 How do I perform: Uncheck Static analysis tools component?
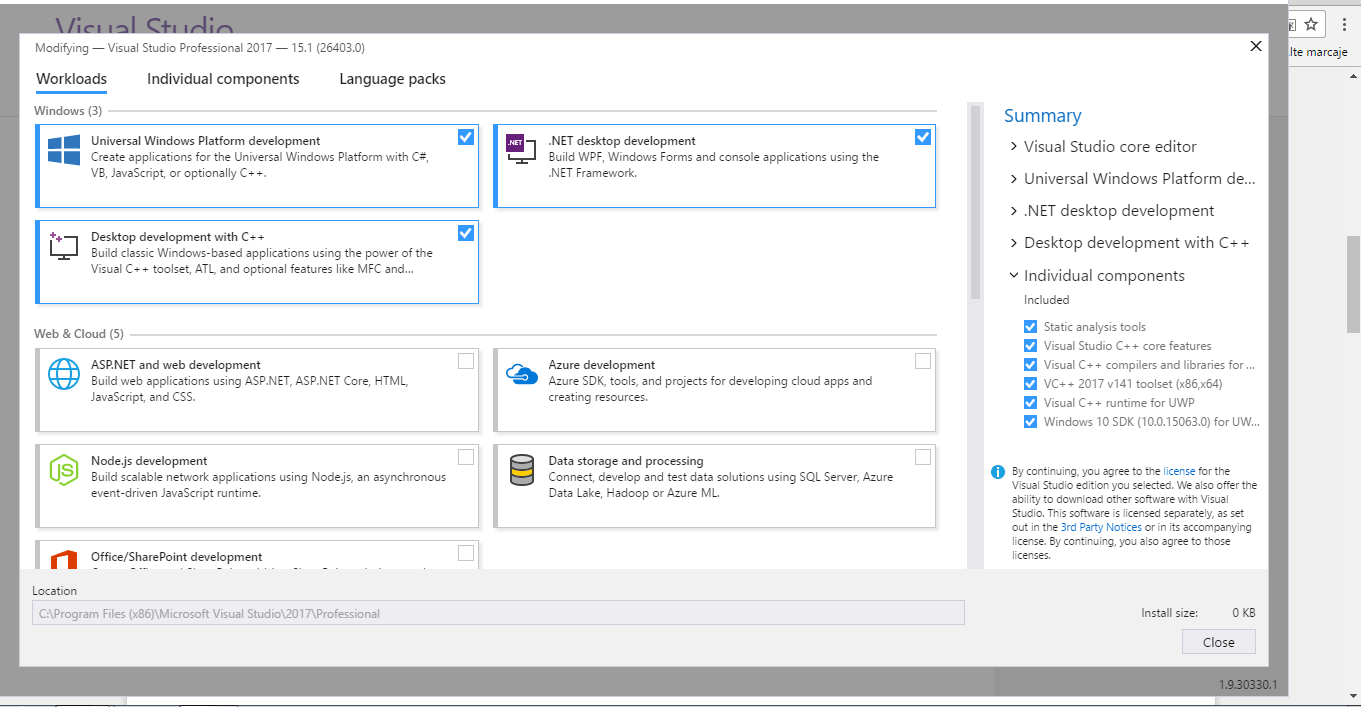(x=1030, y=327)
